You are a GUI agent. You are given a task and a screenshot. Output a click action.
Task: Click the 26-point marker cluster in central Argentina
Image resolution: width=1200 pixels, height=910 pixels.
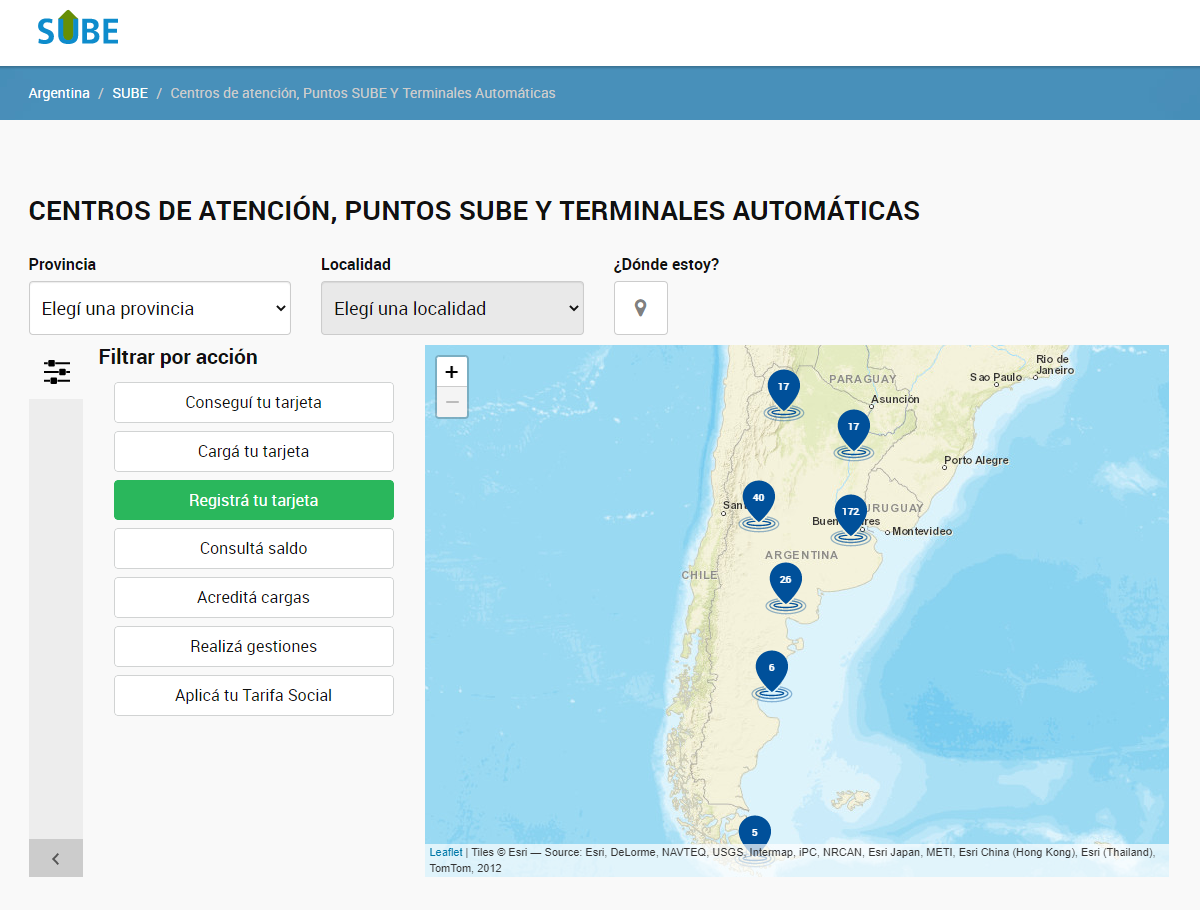(x=785, y=578)
